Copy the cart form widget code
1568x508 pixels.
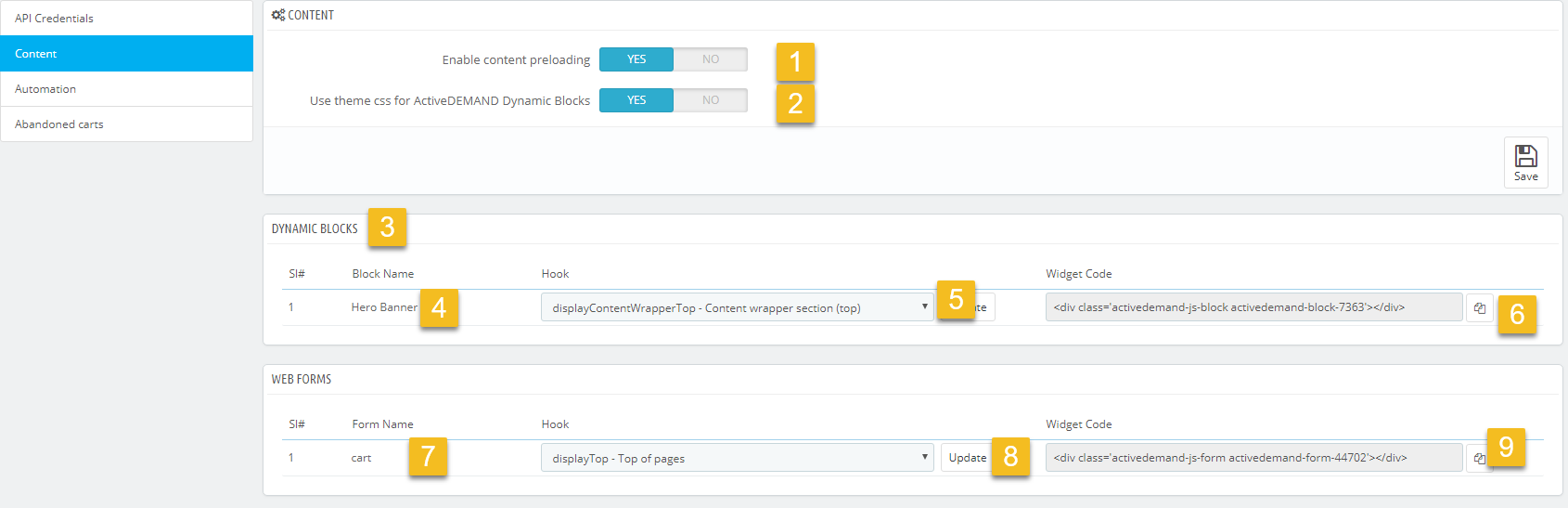[1480, 458]
